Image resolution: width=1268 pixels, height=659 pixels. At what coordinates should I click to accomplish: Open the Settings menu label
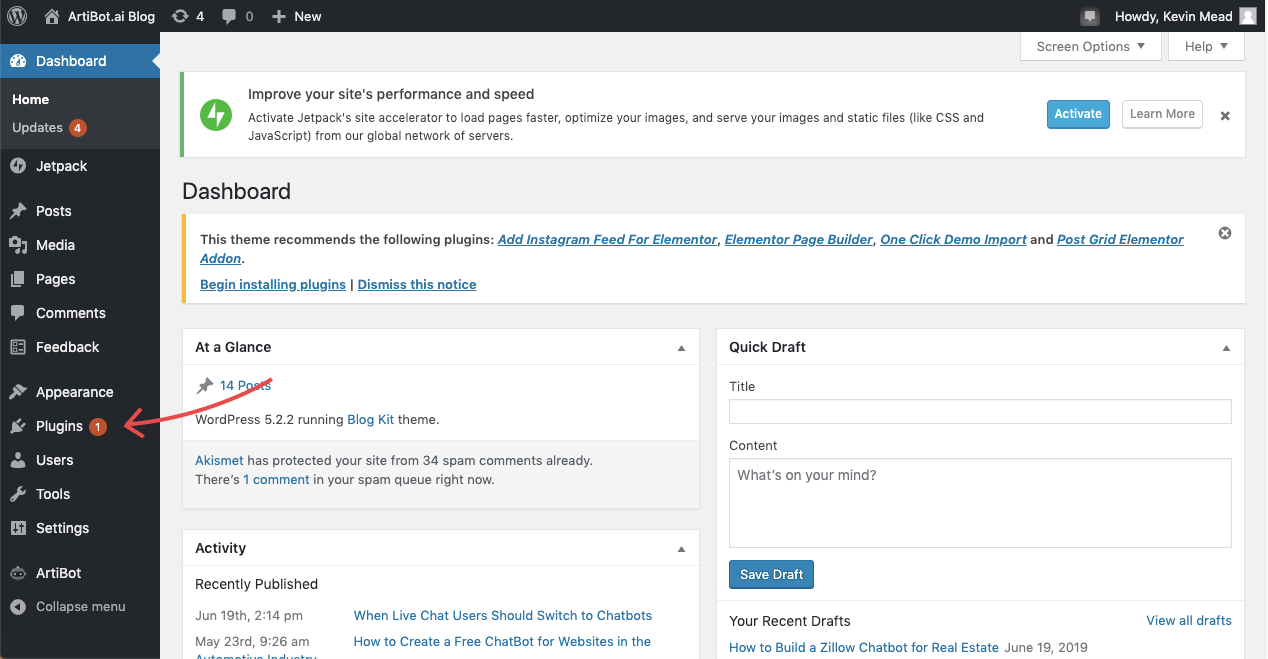(x=63, y=528)
